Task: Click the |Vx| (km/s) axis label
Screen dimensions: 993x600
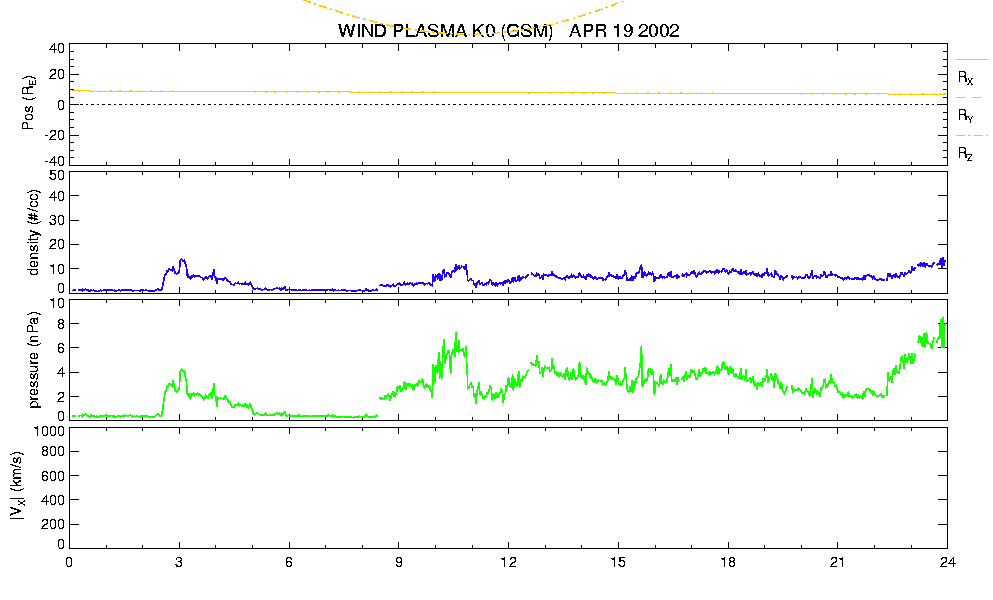Action: [18, 486]
